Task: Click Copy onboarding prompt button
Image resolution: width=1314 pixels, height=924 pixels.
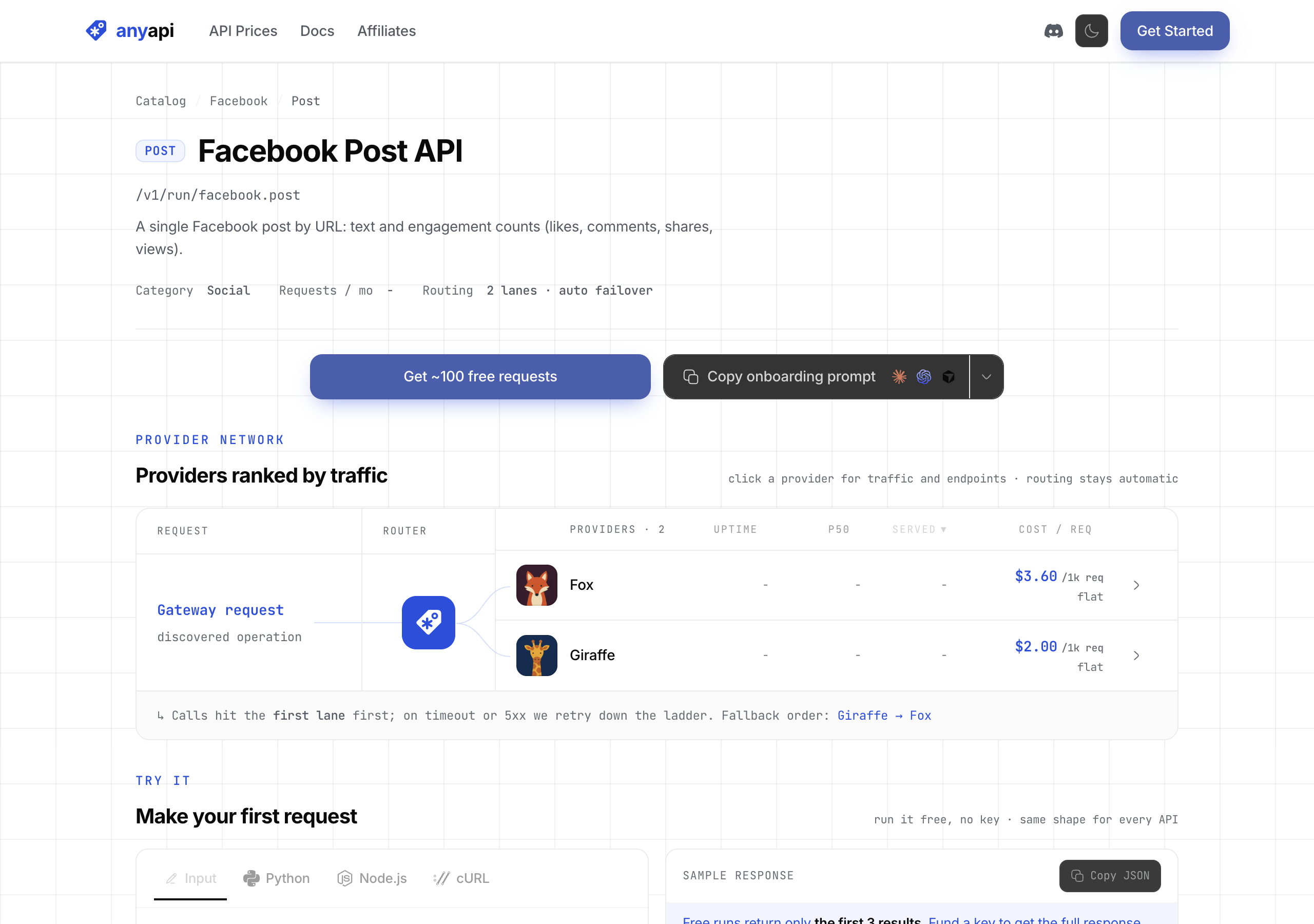Action: click(x=816, y=377)
